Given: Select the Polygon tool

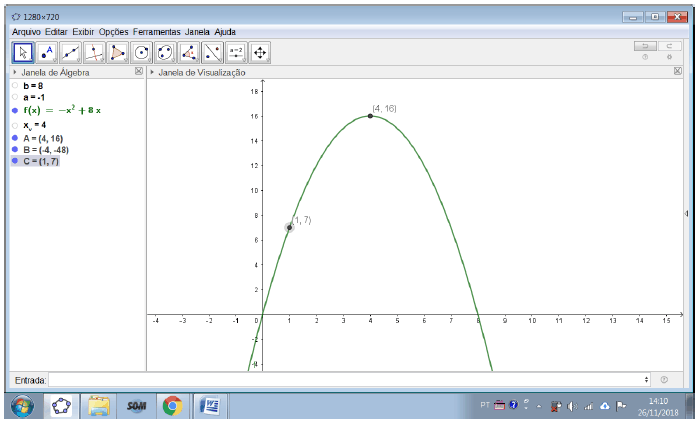Looking at the screenshot, I should click(x=118, y=52).
